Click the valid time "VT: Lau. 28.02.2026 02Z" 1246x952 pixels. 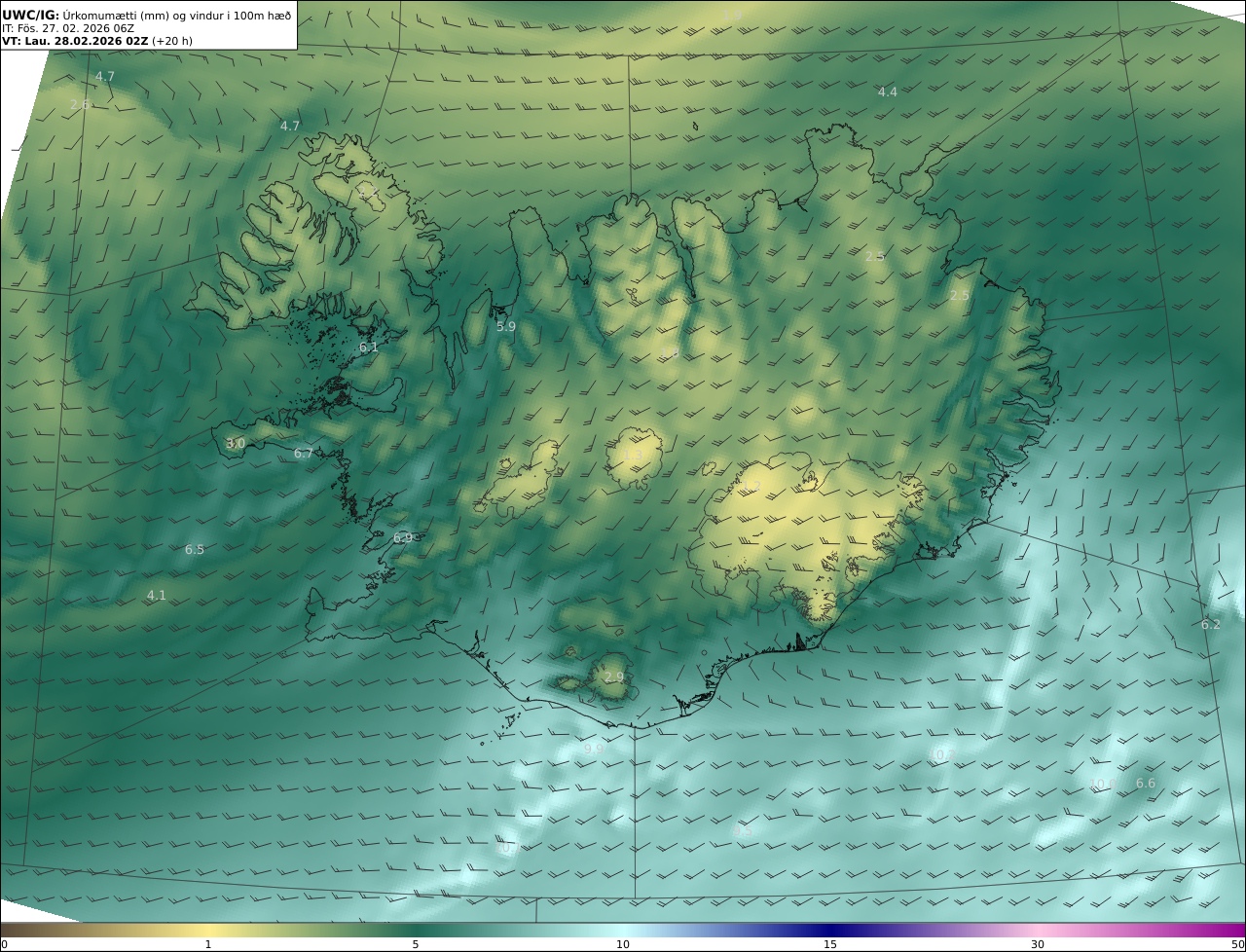tap(75, 42)
